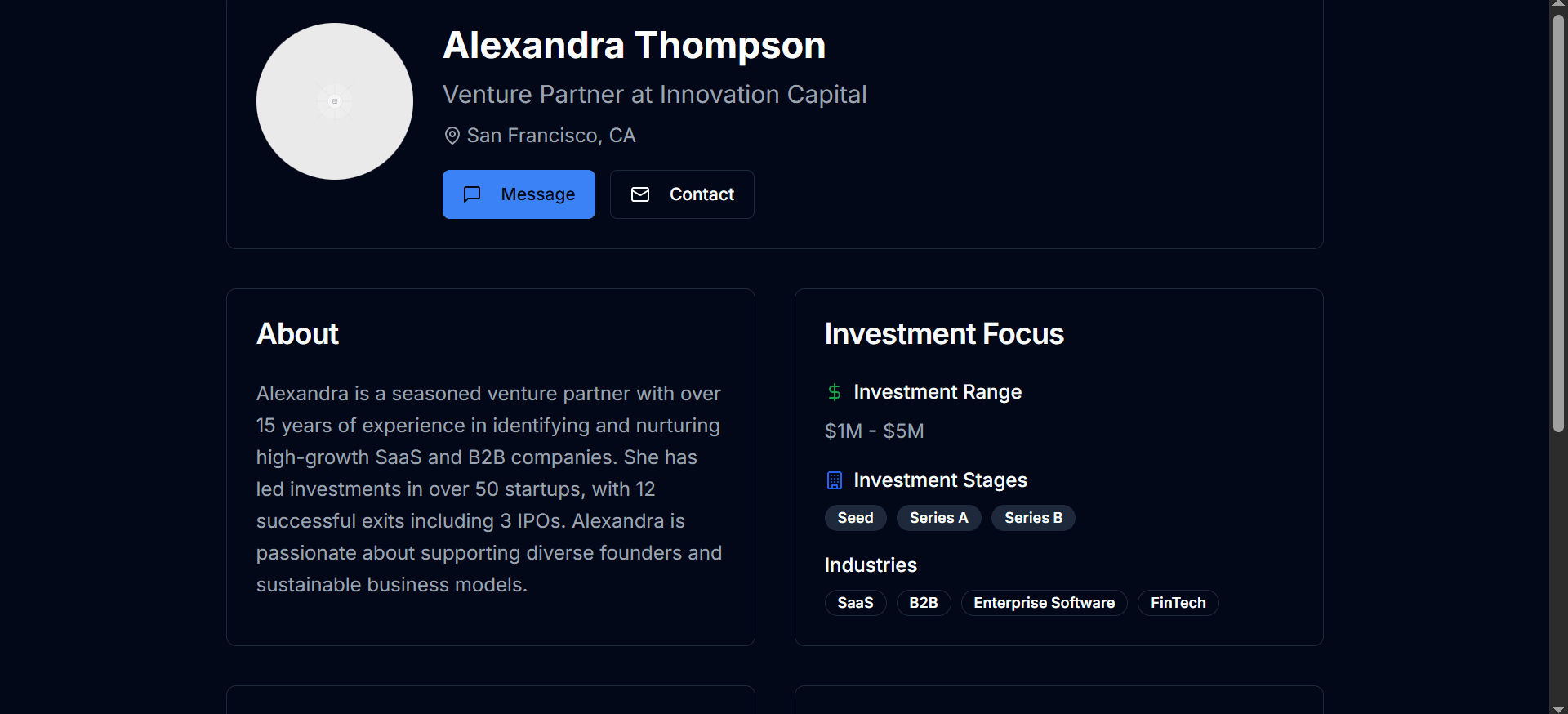Click the SaaS industry tag

click(x=855, y=603)
